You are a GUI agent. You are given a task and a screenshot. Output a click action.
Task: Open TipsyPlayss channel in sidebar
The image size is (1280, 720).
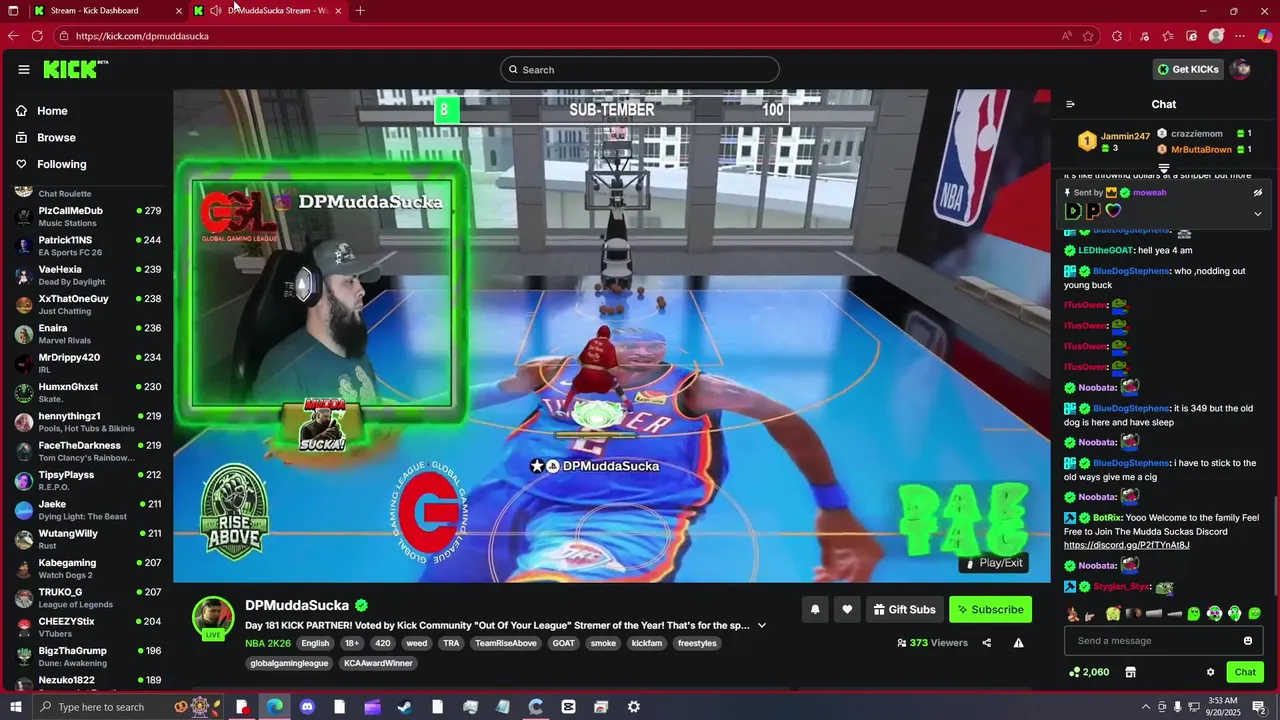point(88,480)
